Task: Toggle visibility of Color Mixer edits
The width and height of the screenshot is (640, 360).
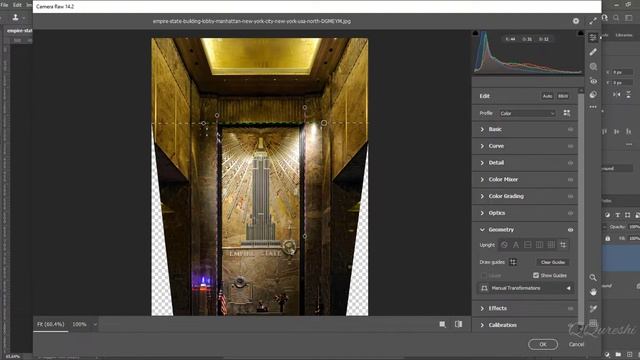Action: tap(570, 180)
